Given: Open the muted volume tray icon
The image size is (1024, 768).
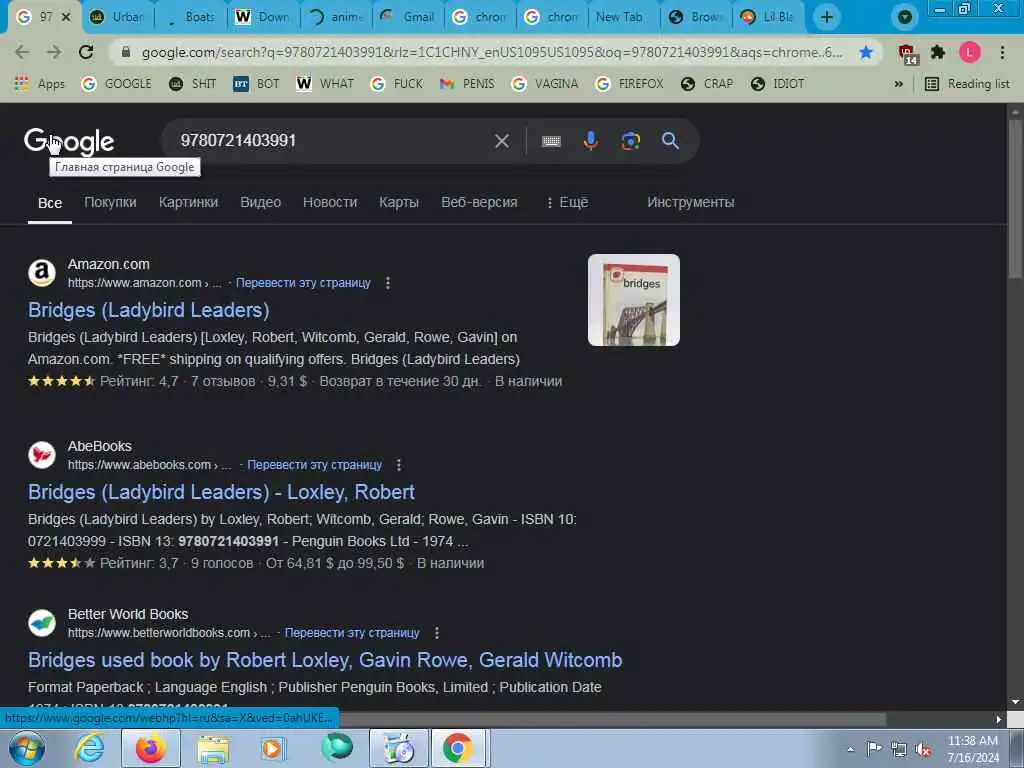Looking at the screenshot, I should click(x=923, y=750).
